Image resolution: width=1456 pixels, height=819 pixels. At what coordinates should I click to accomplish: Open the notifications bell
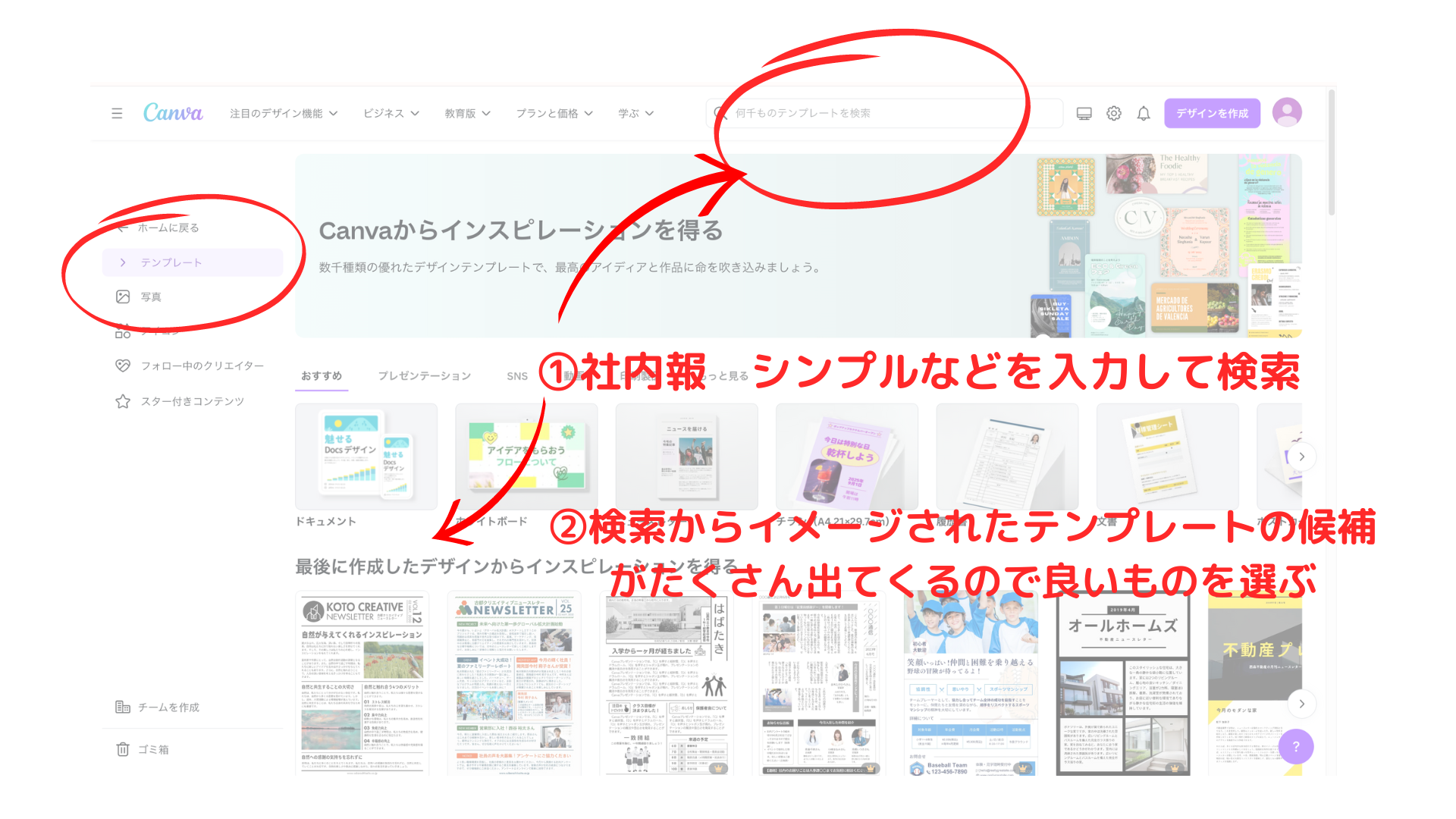click(x=1142, y=113)
